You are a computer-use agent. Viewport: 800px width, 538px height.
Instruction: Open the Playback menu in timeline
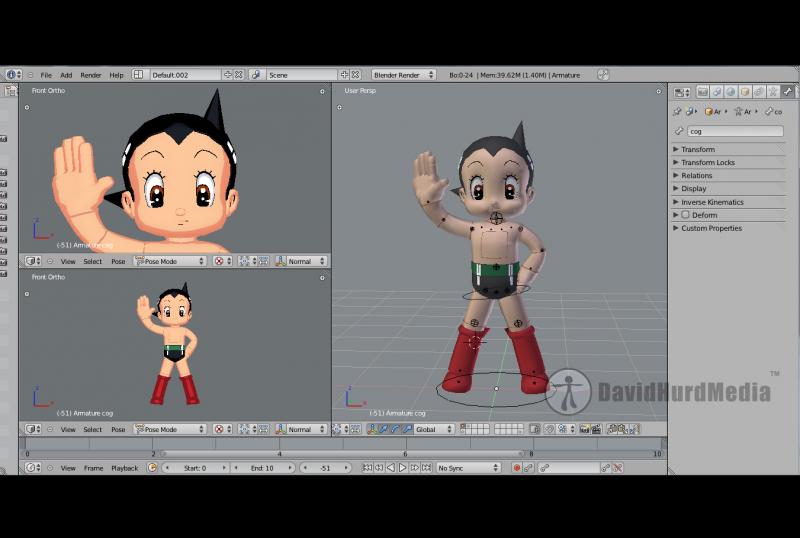[124, 468]
